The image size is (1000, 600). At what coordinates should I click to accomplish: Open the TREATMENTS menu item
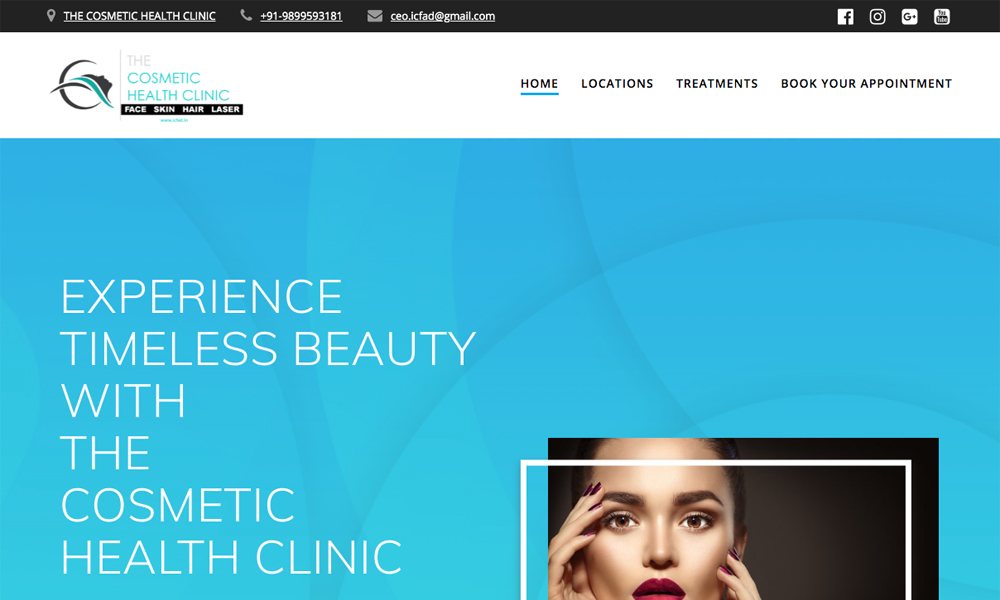point(717,84)
